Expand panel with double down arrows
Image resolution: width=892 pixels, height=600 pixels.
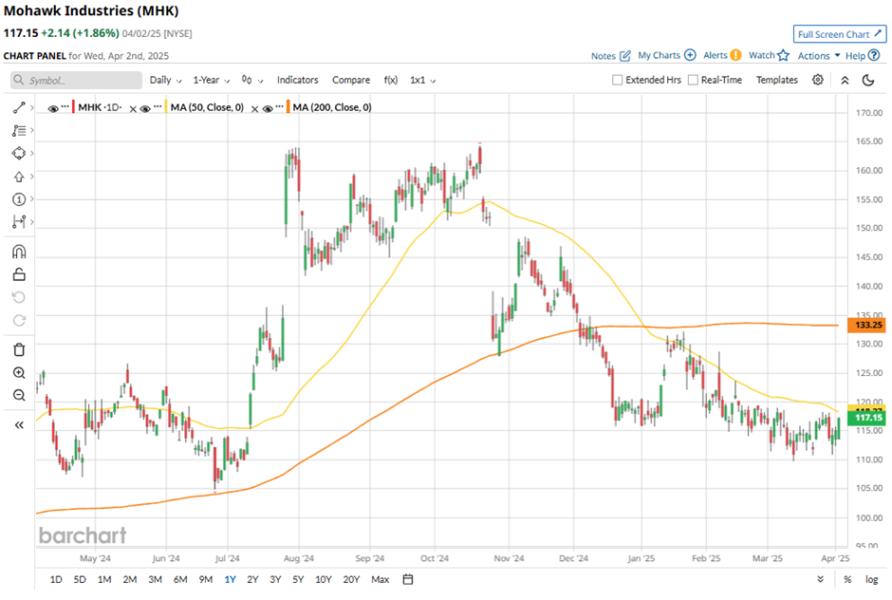coord(820,579)
